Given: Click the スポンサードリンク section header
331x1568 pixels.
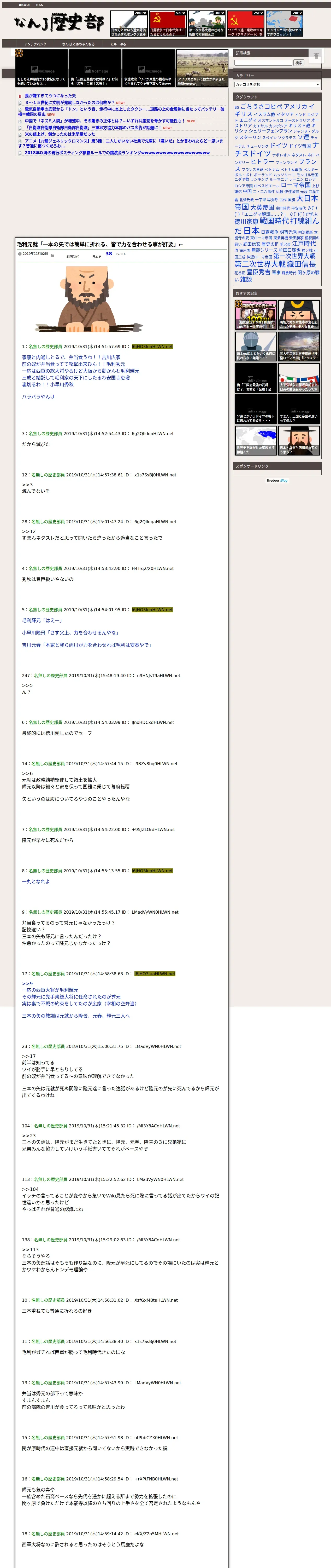Looking at the screenshot, I should [277, 466].
